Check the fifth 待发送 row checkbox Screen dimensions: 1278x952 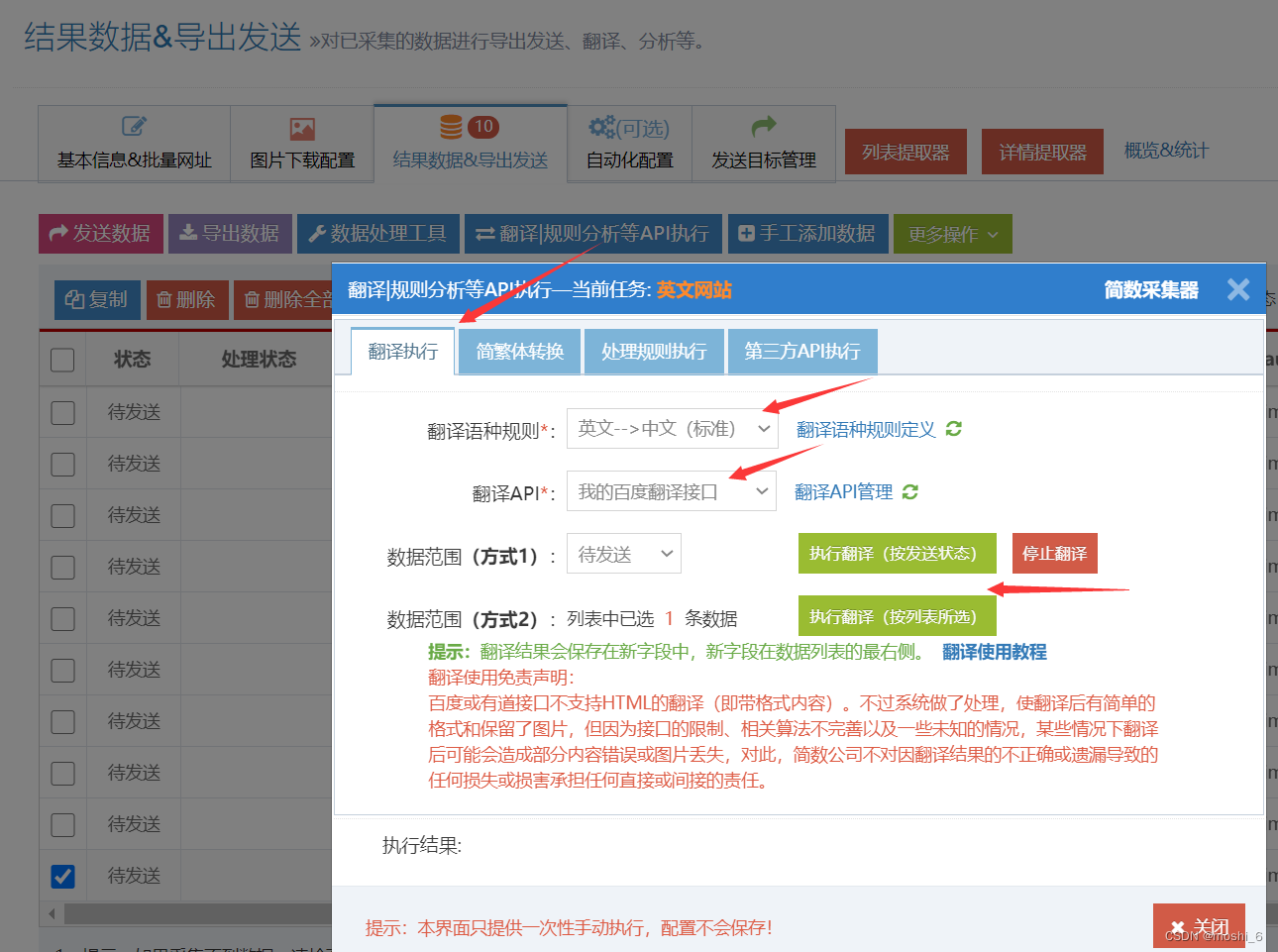coord(62,618)
